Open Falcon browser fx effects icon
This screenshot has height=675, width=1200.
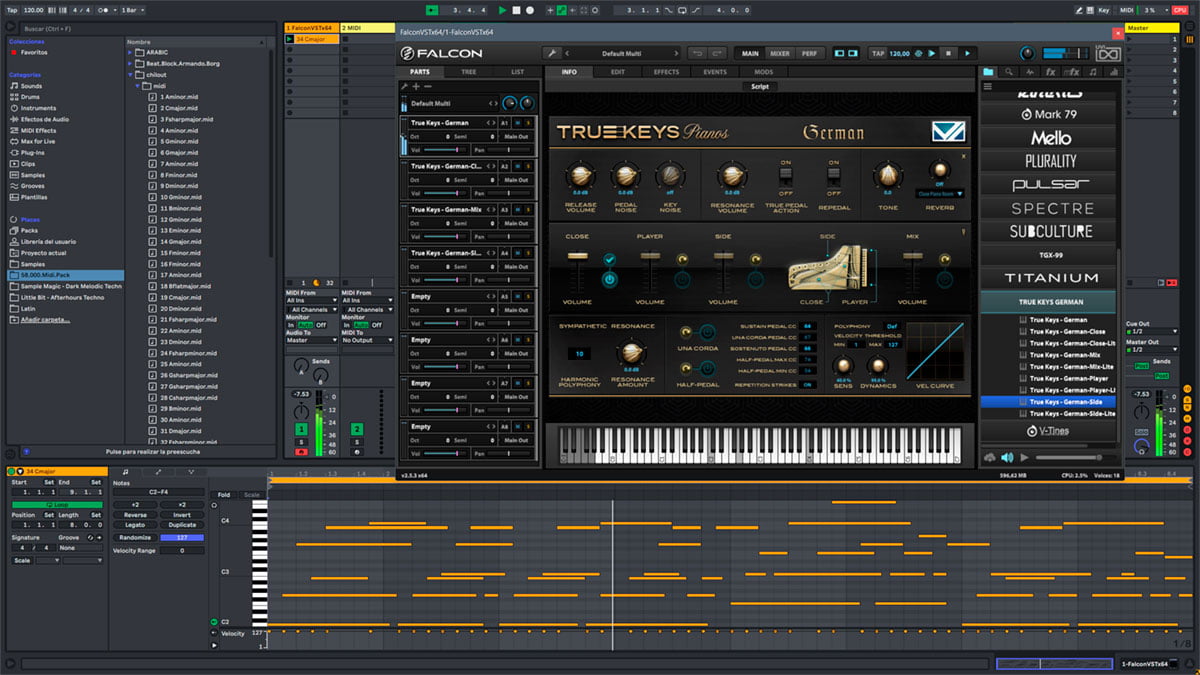[x=1050, y=72]
